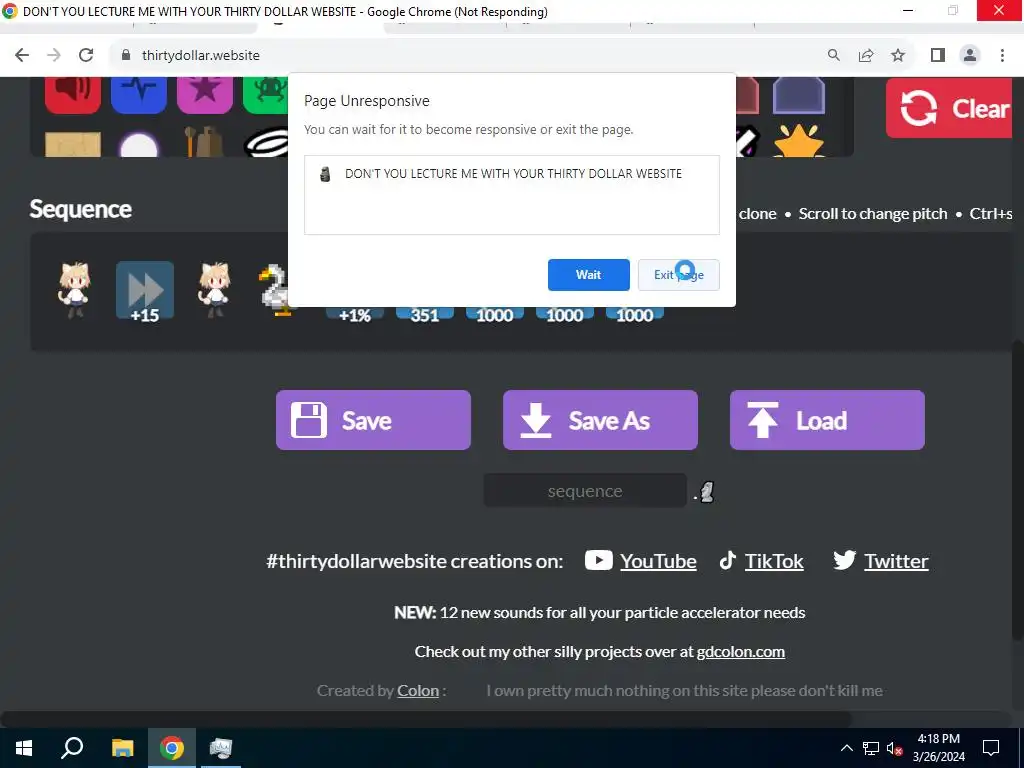Reload the page

(86, 56)
